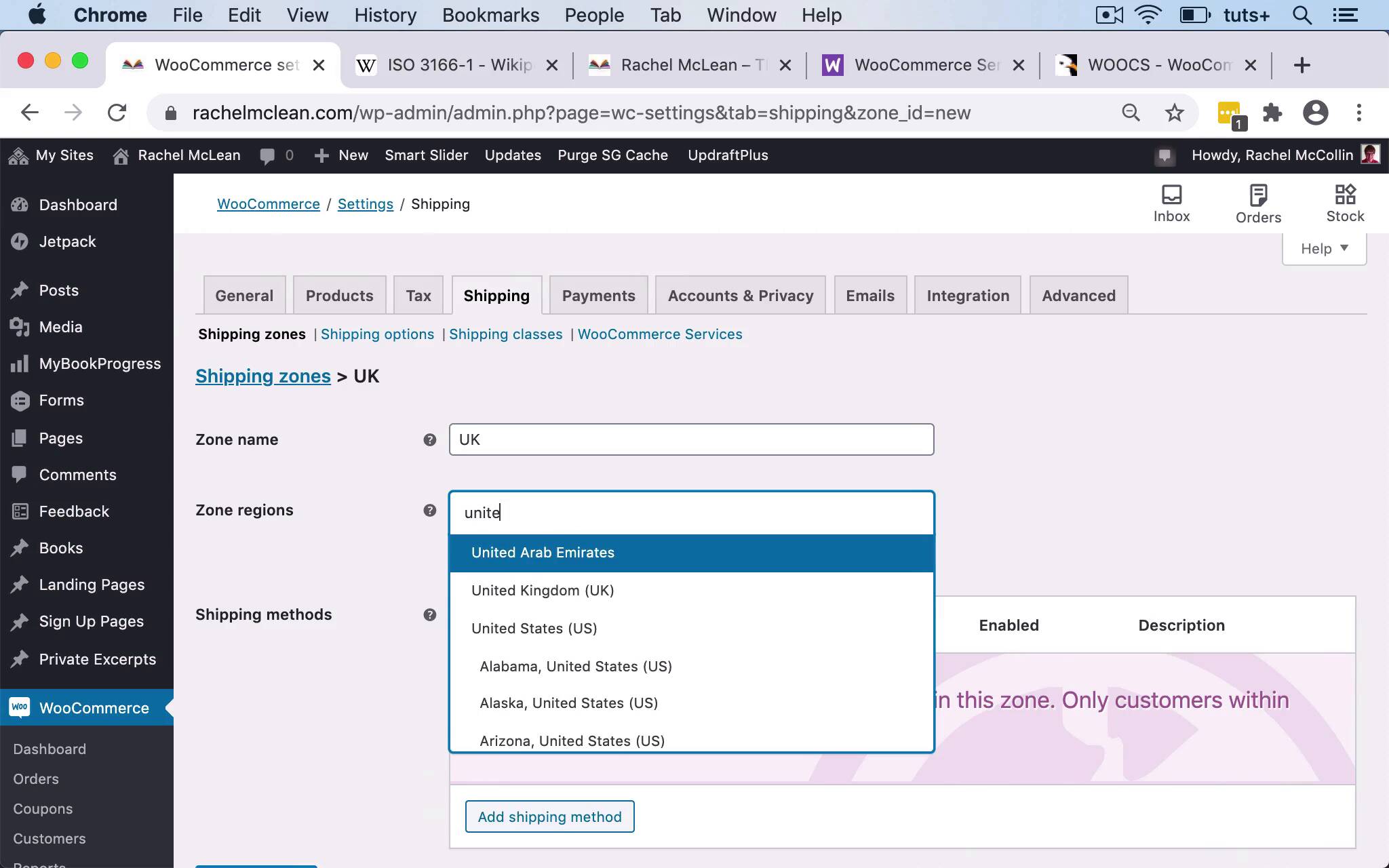
Task: Switch to the Tax settings tab
Action: (418, 294)
